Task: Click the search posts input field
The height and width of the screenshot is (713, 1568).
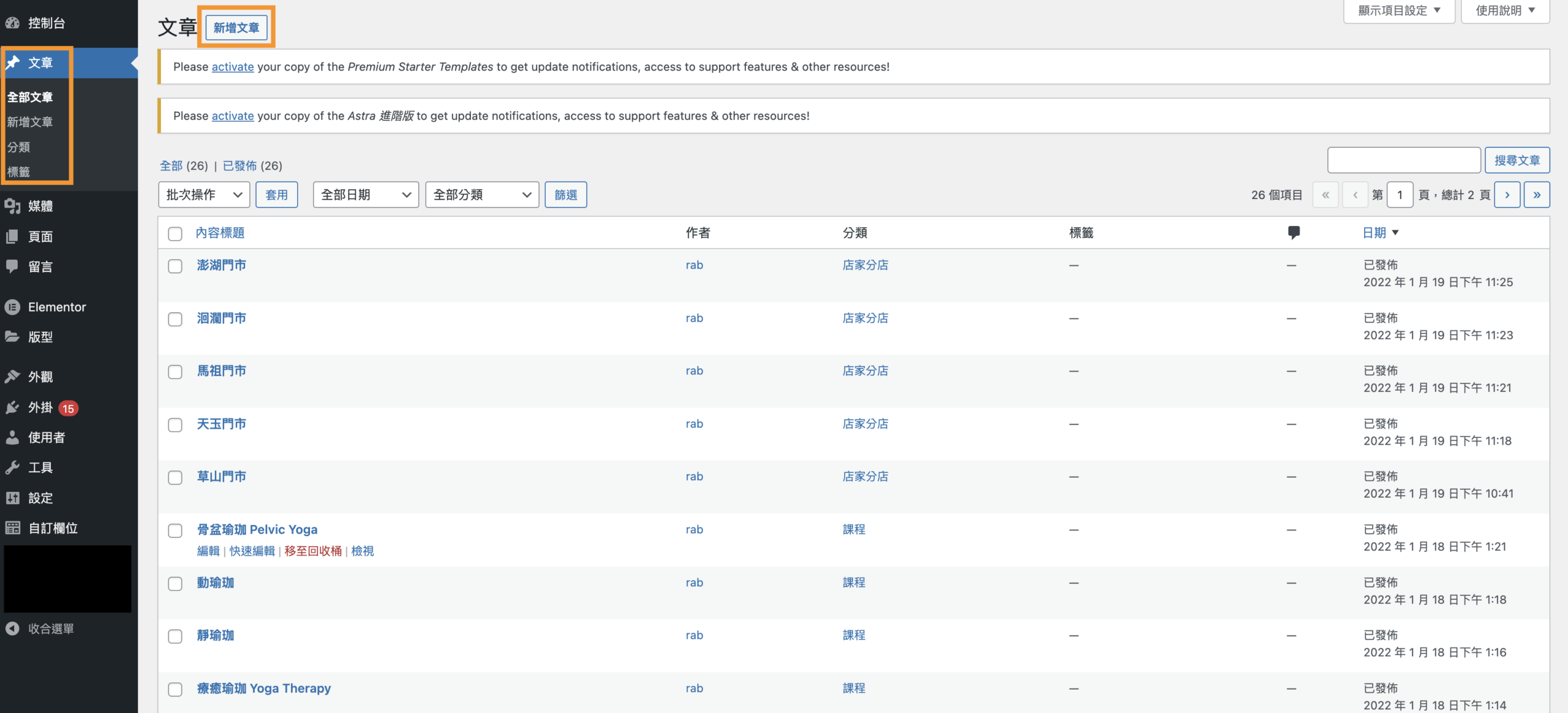Action: (1404, 160)
